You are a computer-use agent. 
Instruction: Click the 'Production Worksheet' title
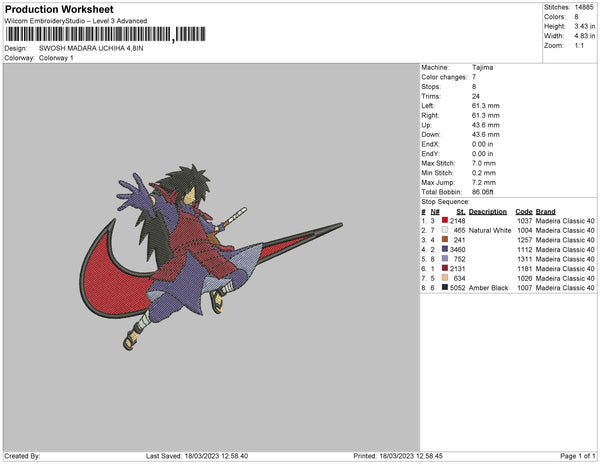pos(59,9)
